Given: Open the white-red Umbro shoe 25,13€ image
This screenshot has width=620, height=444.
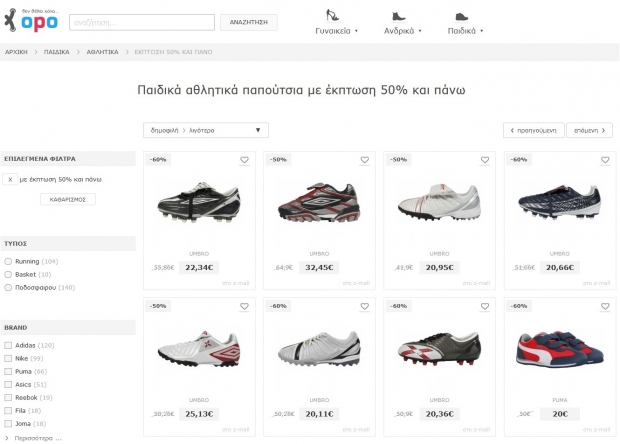Looking at the screenshot, I should pyautogui.click(x=199, y=349).
